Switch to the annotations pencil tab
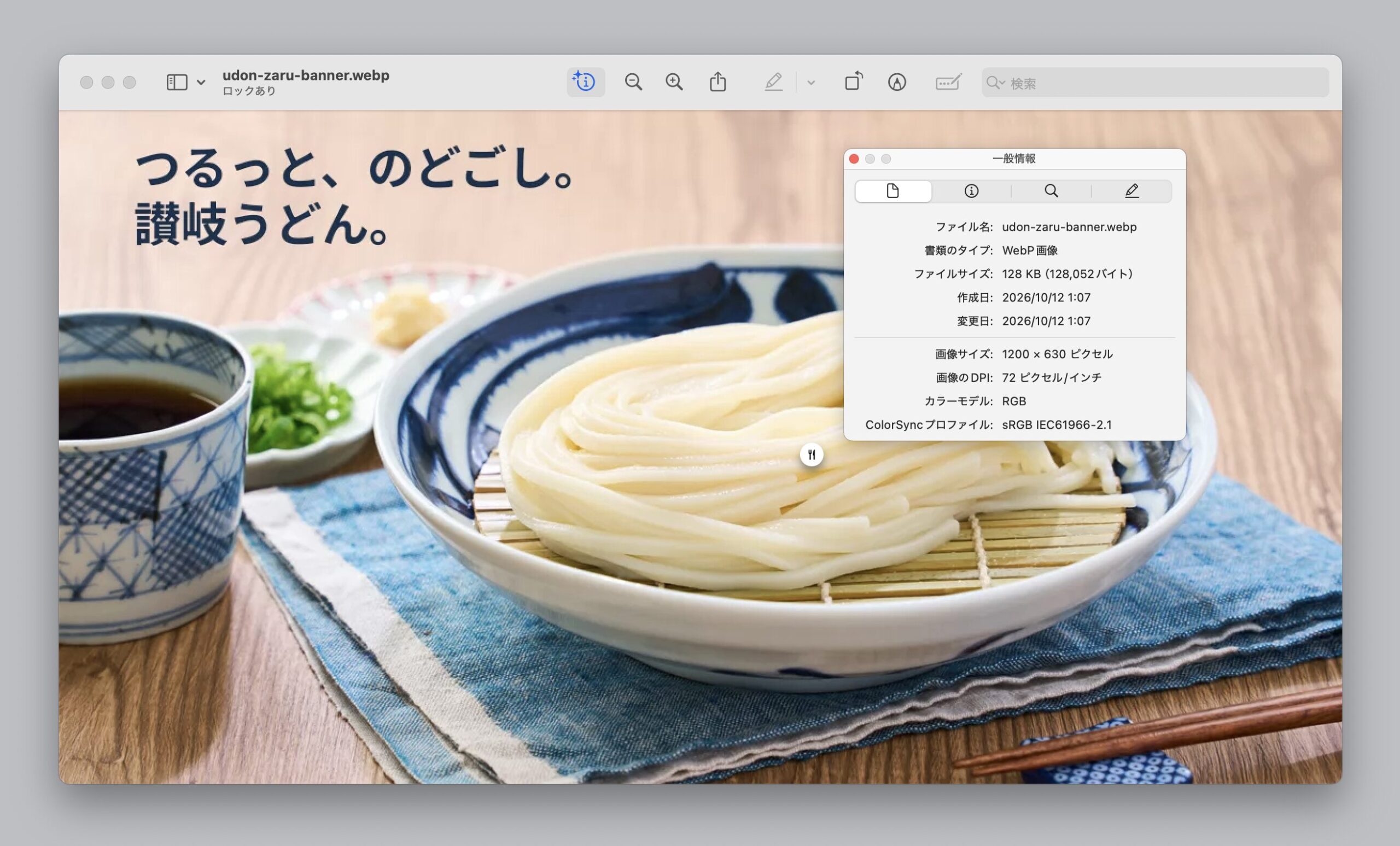The width and height of the screenshot is (1400, 846). 1131,191
